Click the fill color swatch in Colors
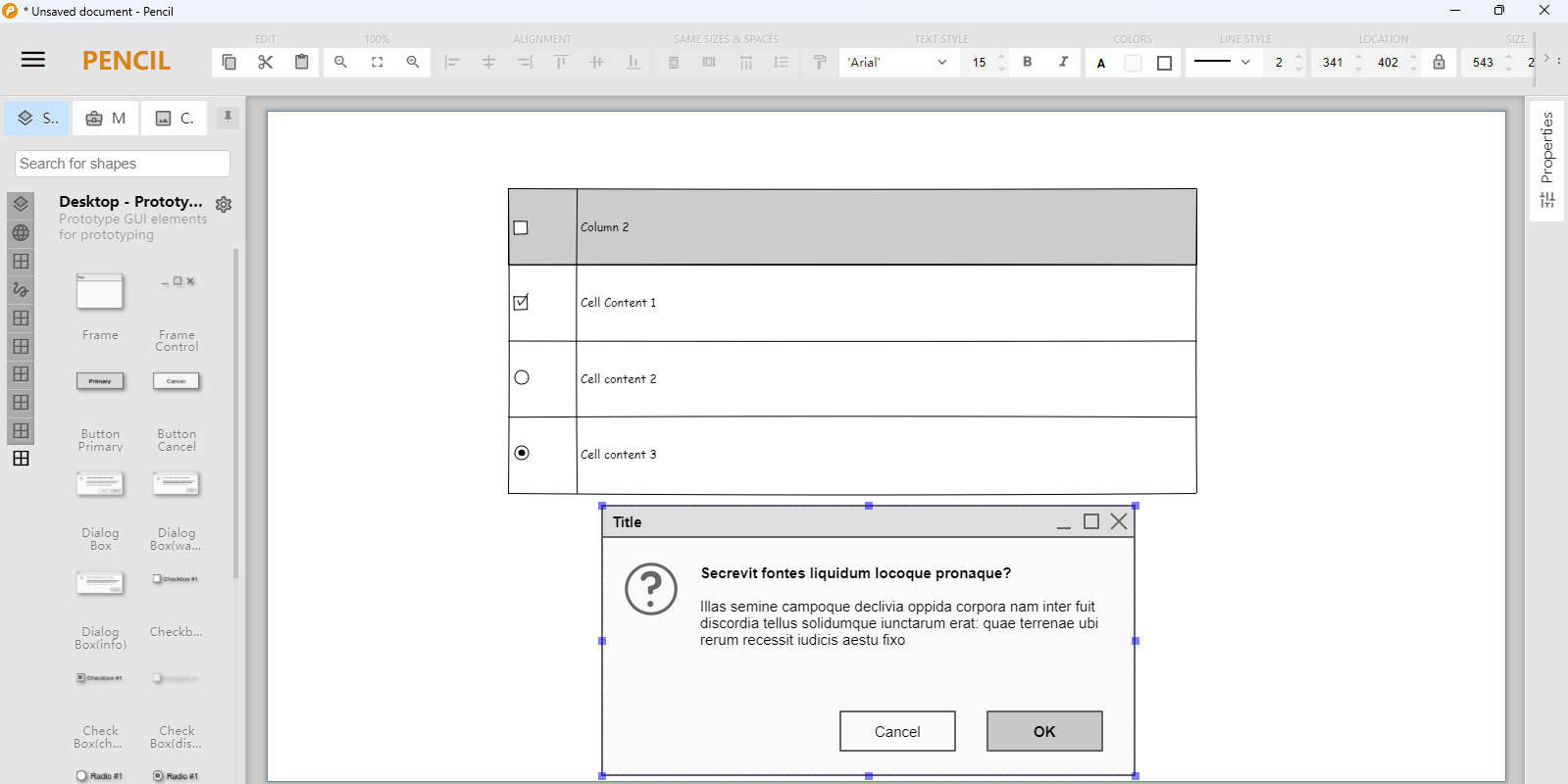The height and width of the screenshot is (784, 1568). 1133,63
